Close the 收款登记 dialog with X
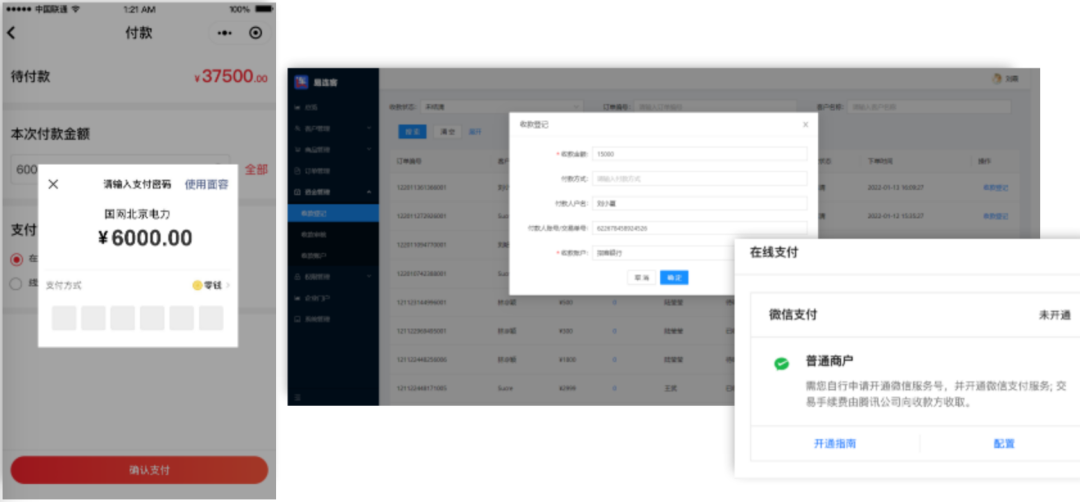This screenshot has height=502, width=1080. pos(805,124)
